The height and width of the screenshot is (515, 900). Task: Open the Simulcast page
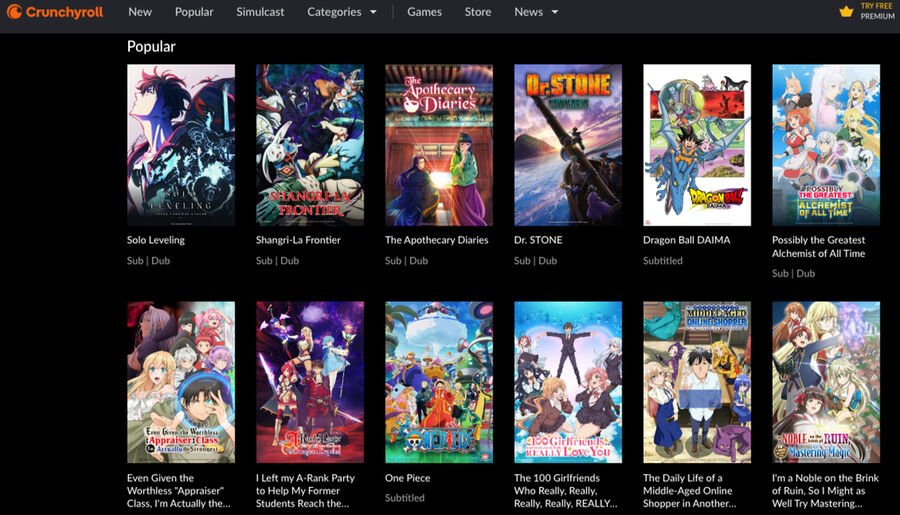[260, 12]
